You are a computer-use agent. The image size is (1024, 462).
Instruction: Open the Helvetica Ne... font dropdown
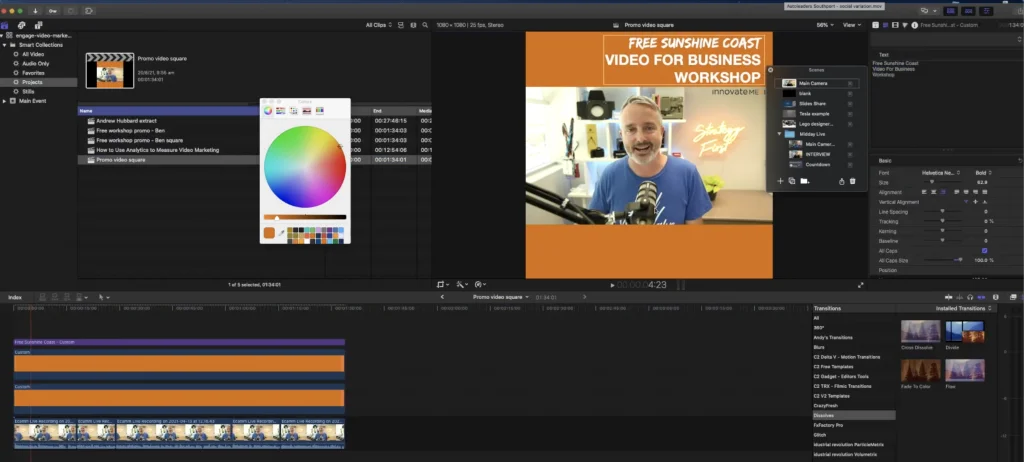point(941,173)
